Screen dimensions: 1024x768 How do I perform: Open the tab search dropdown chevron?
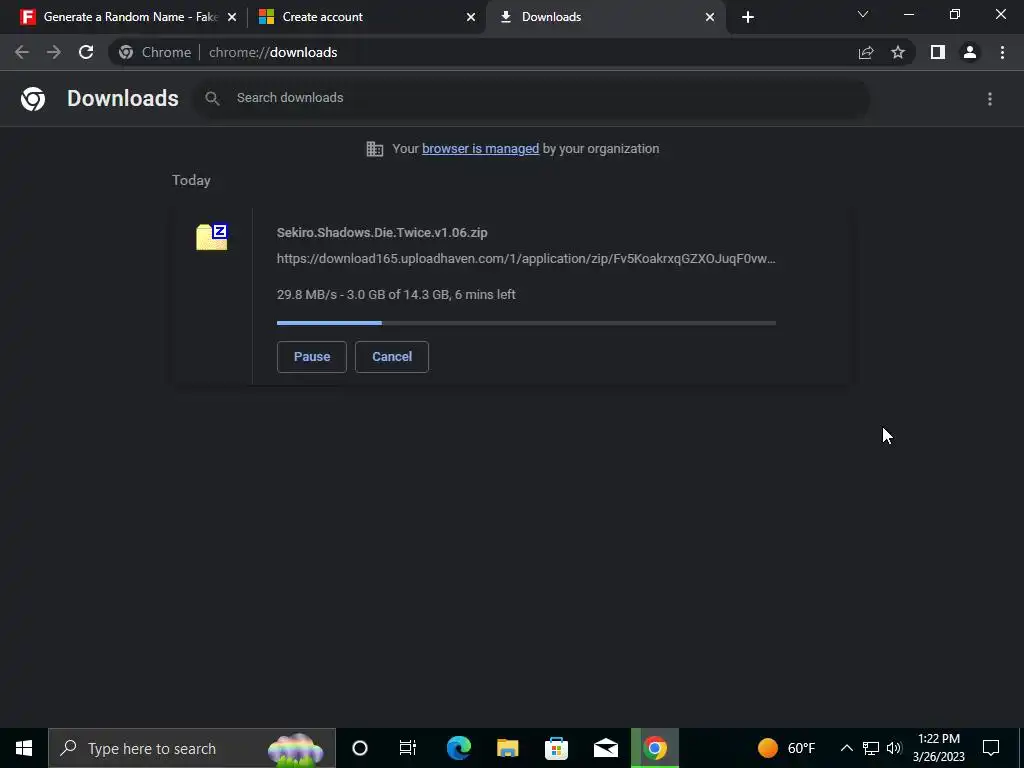(x=863, y=14)
